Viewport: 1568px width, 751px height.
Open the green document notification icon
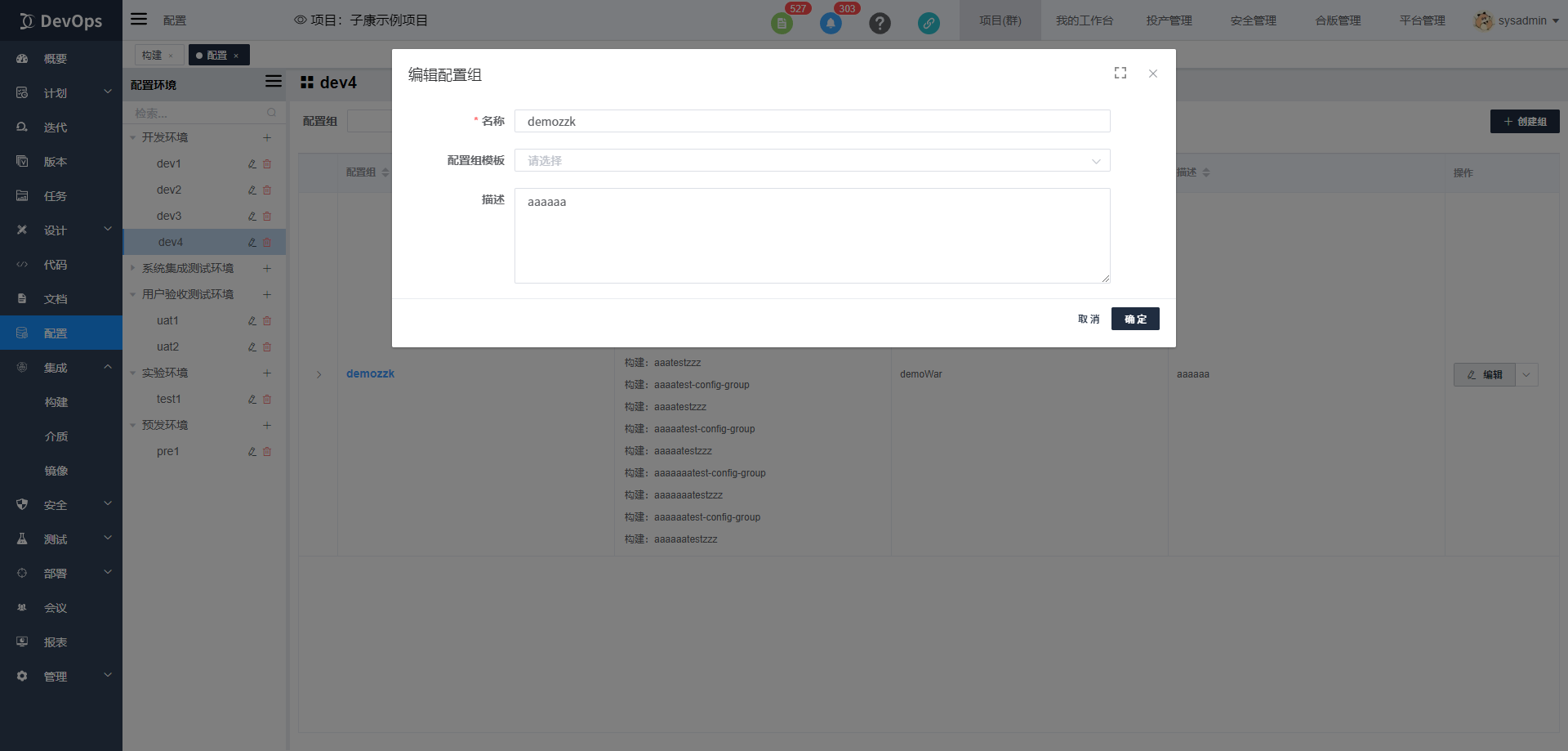pyautogui.click(x=782, y=23)
